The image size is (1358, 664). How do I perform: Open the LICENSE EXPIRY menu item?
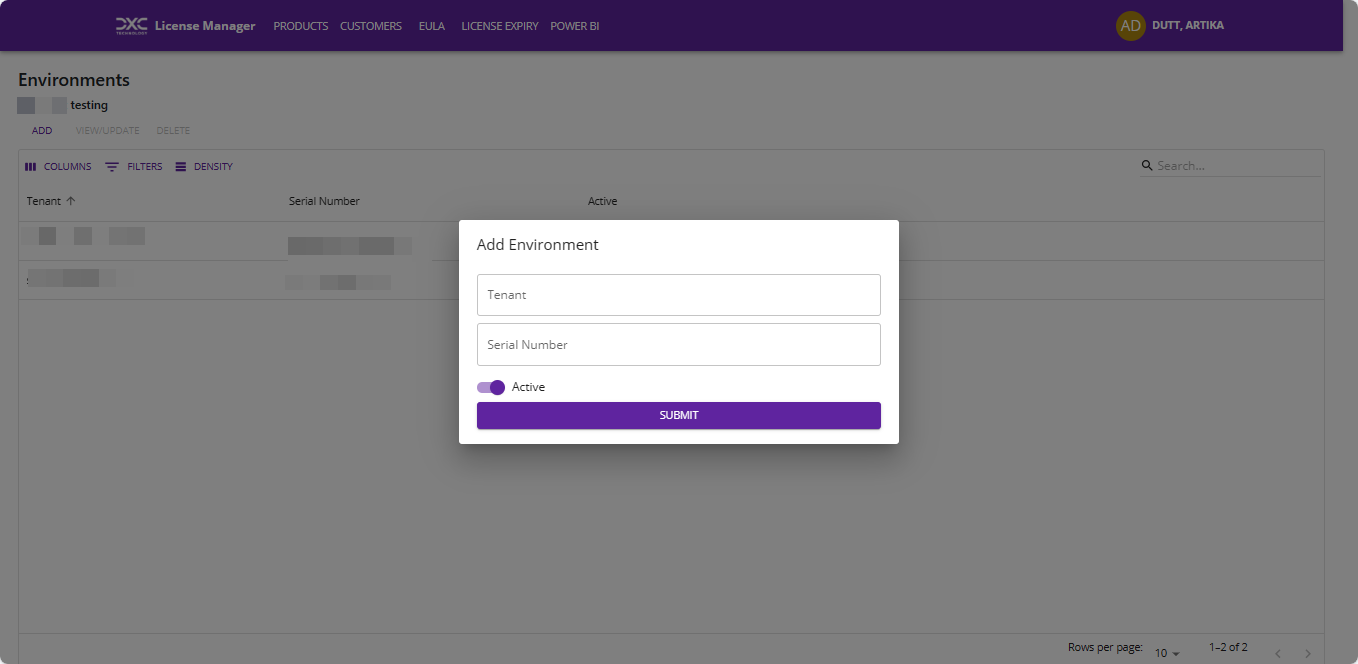499,26
